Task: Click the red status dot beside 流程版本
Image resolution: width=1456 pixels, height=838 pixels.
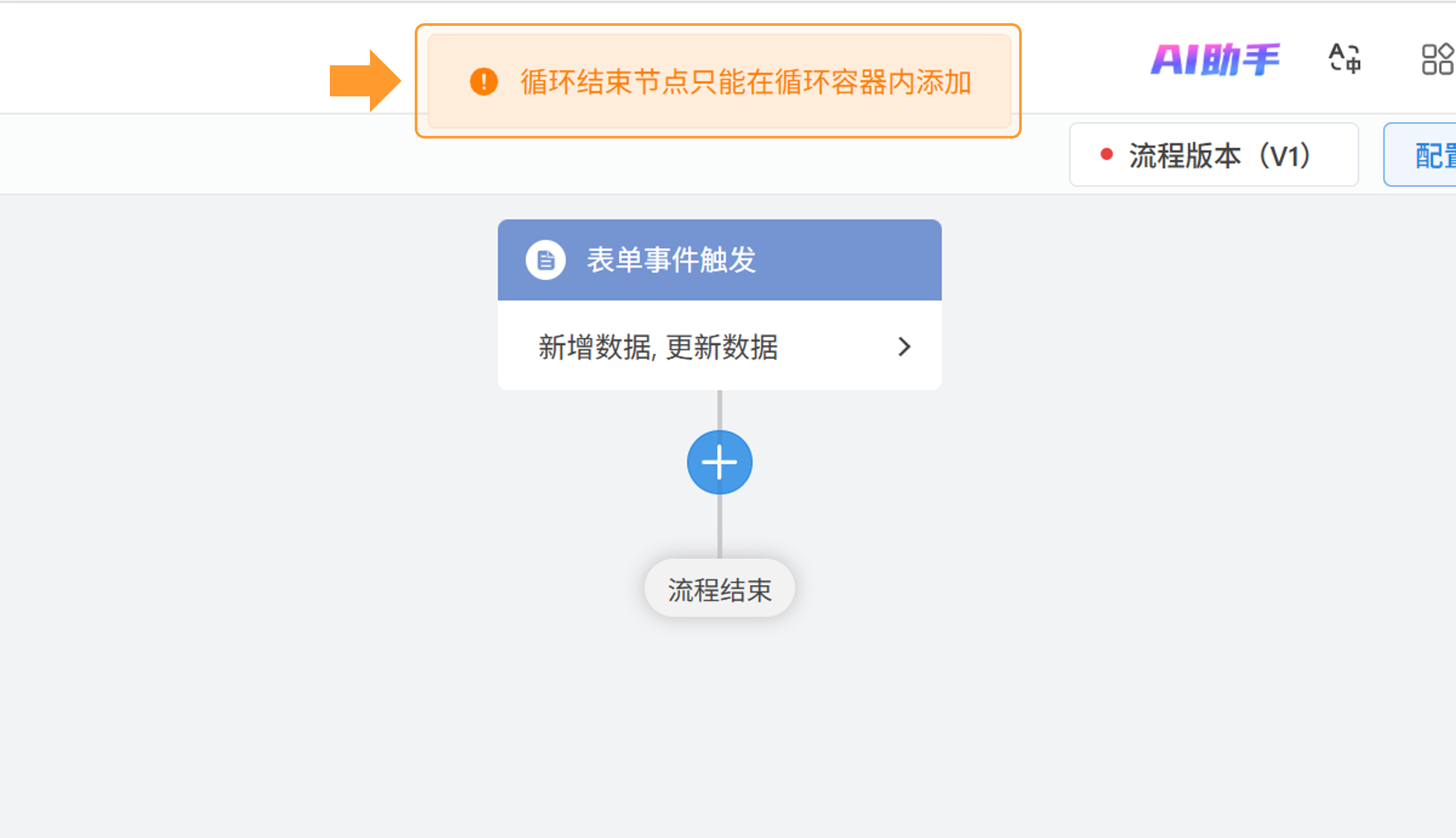Action: (1106, 154)
